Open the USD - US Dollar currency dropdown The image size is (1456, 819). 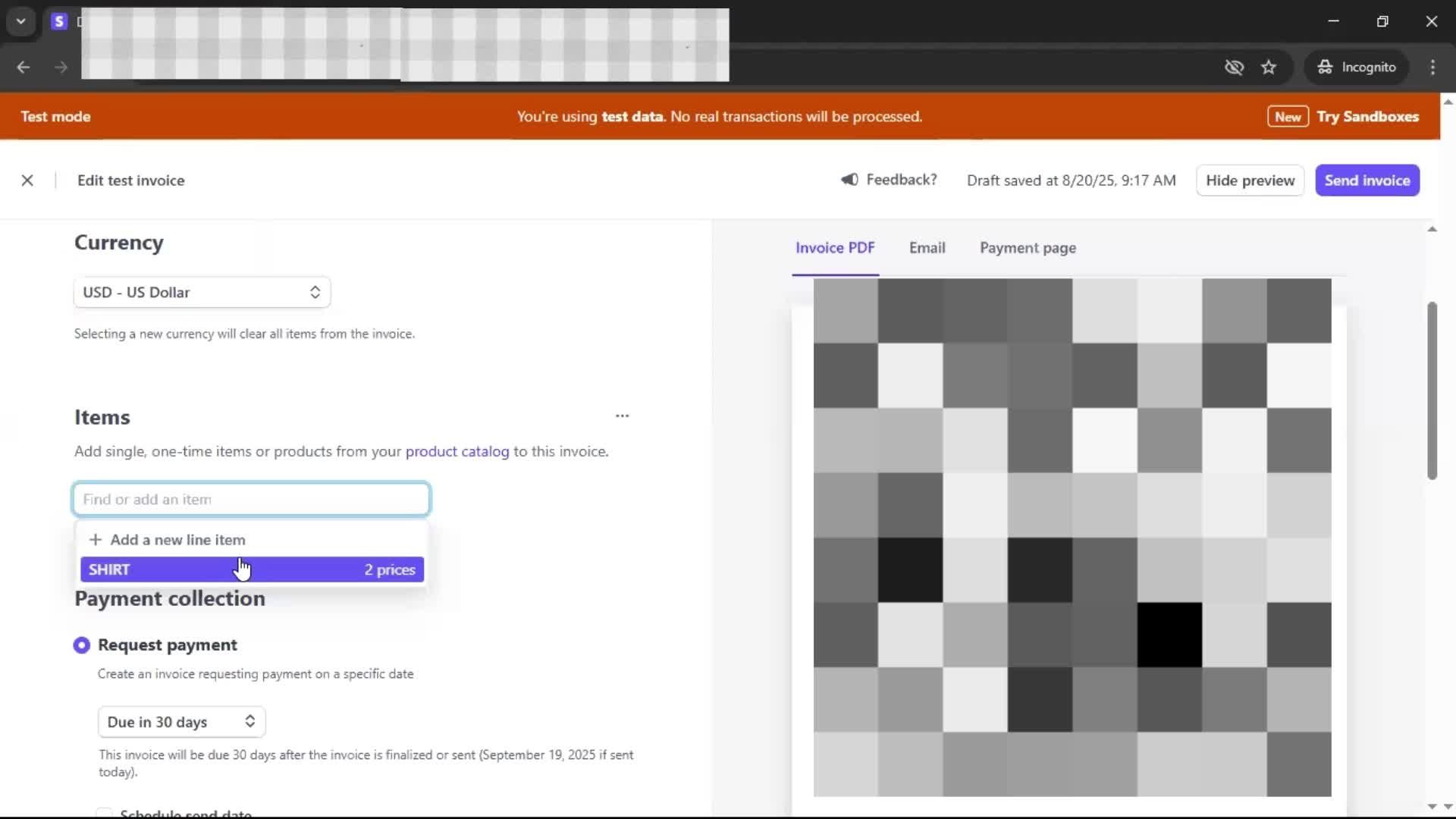click(x=202, y=293)
